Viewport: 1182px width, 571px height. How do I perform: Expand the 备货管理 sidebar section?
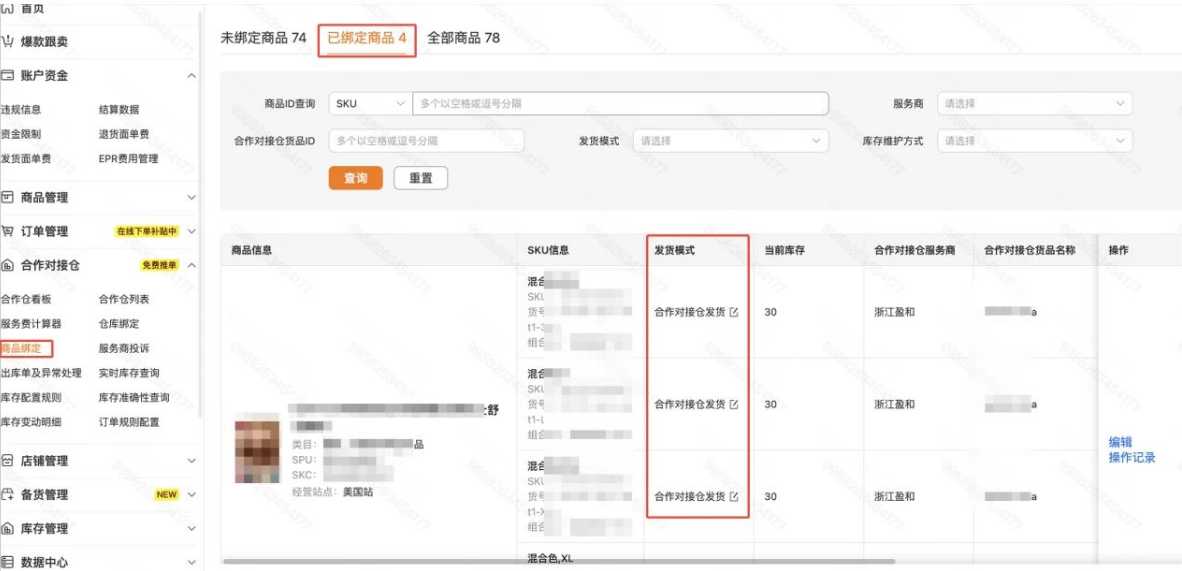(191, 495)
